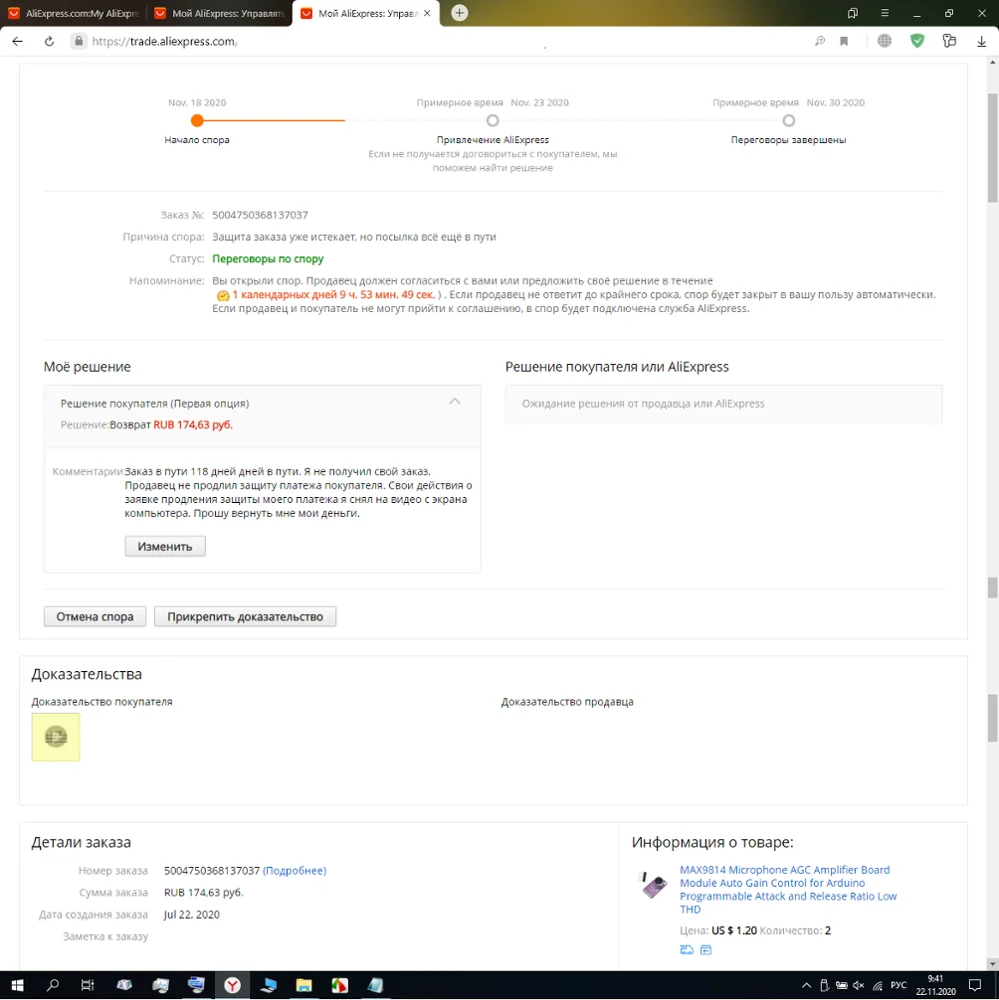Open Task View in the taskbar
The width and height of the screenshot is (999, 1000).
coord(87,985)
